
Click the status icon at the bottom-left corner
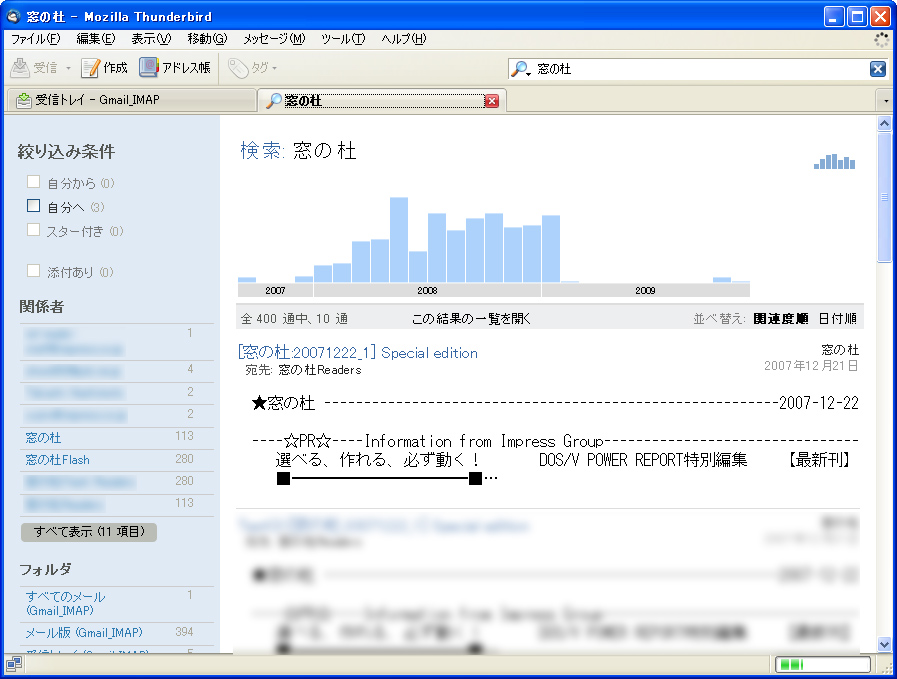point(12,663)
